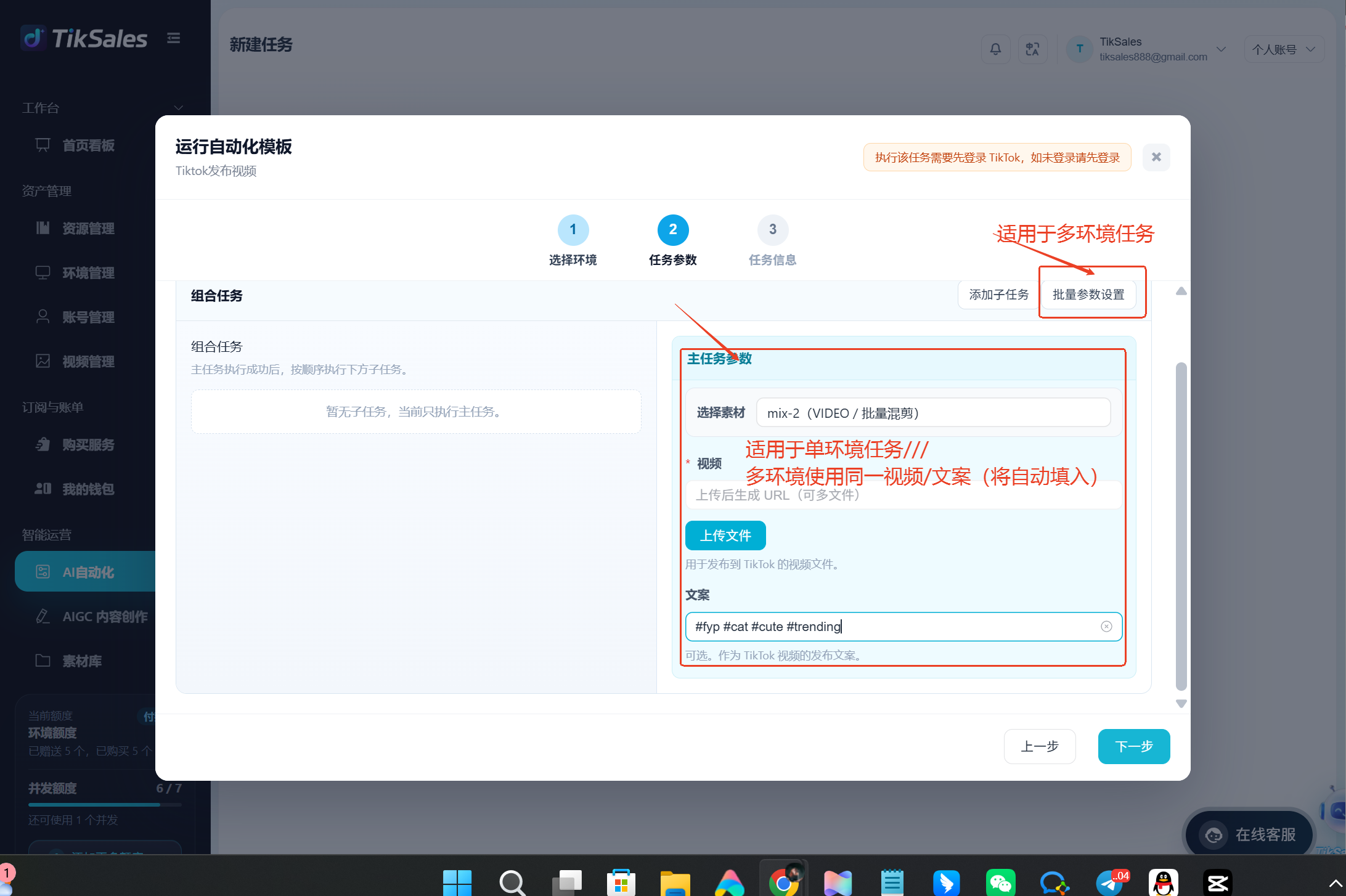1346x896 pixels.
Task: Launch WeChat from the taskbar
Action: (1000, 882)
